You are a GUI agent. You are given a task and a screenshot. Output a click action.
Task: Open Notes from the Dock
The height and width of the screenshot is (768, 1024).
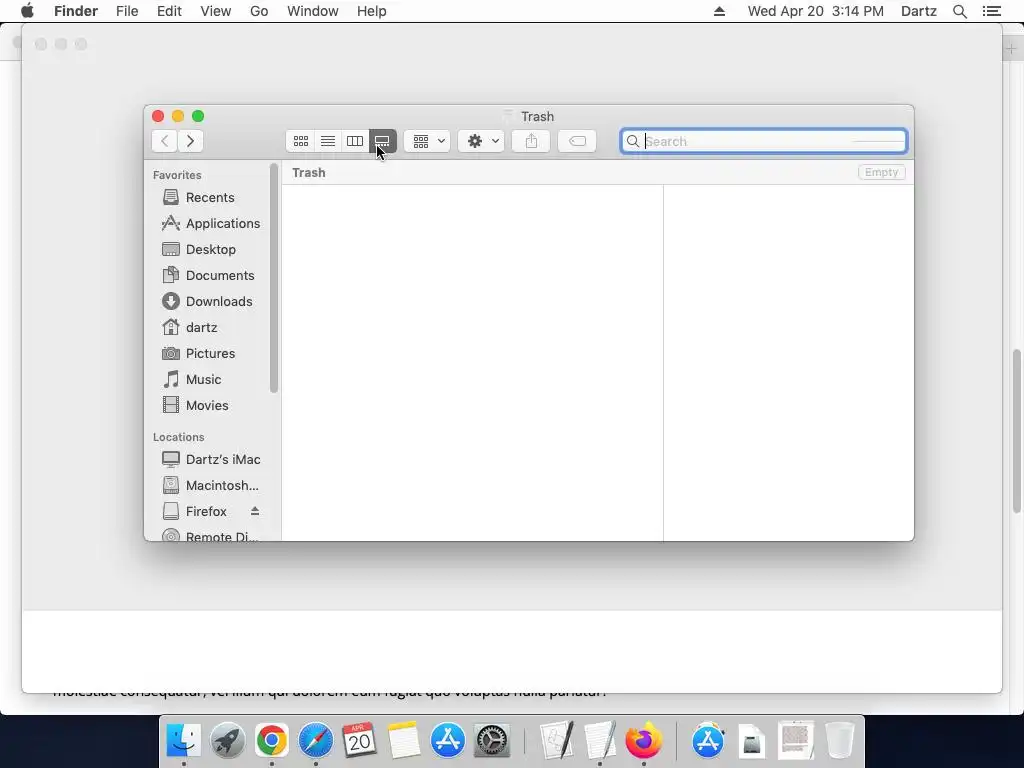[x=404, y=741]
